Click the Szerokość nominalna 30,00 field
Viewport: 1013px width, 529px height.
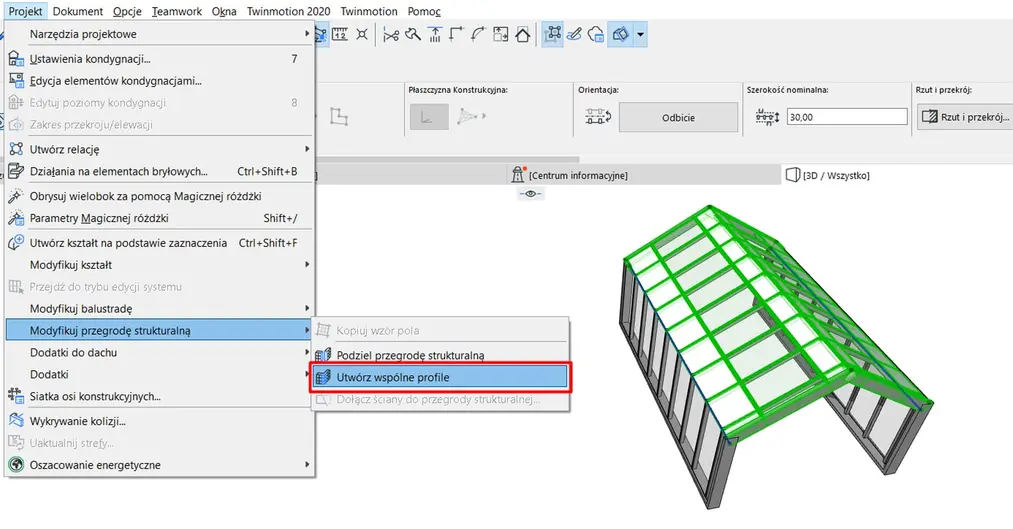click(x=847, y=117)
